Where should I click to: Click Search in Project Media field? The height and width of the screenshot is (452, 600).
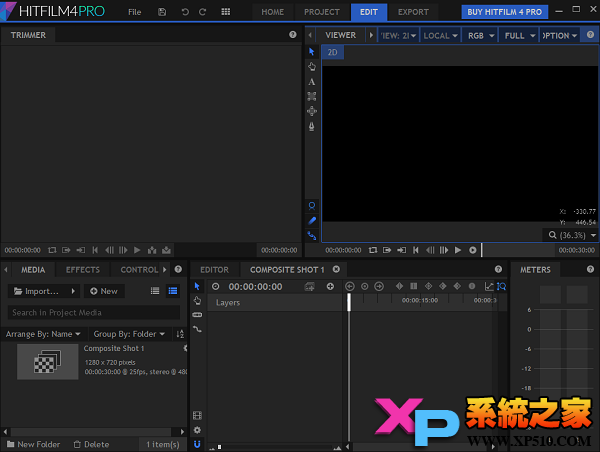[x=94, y=313]
